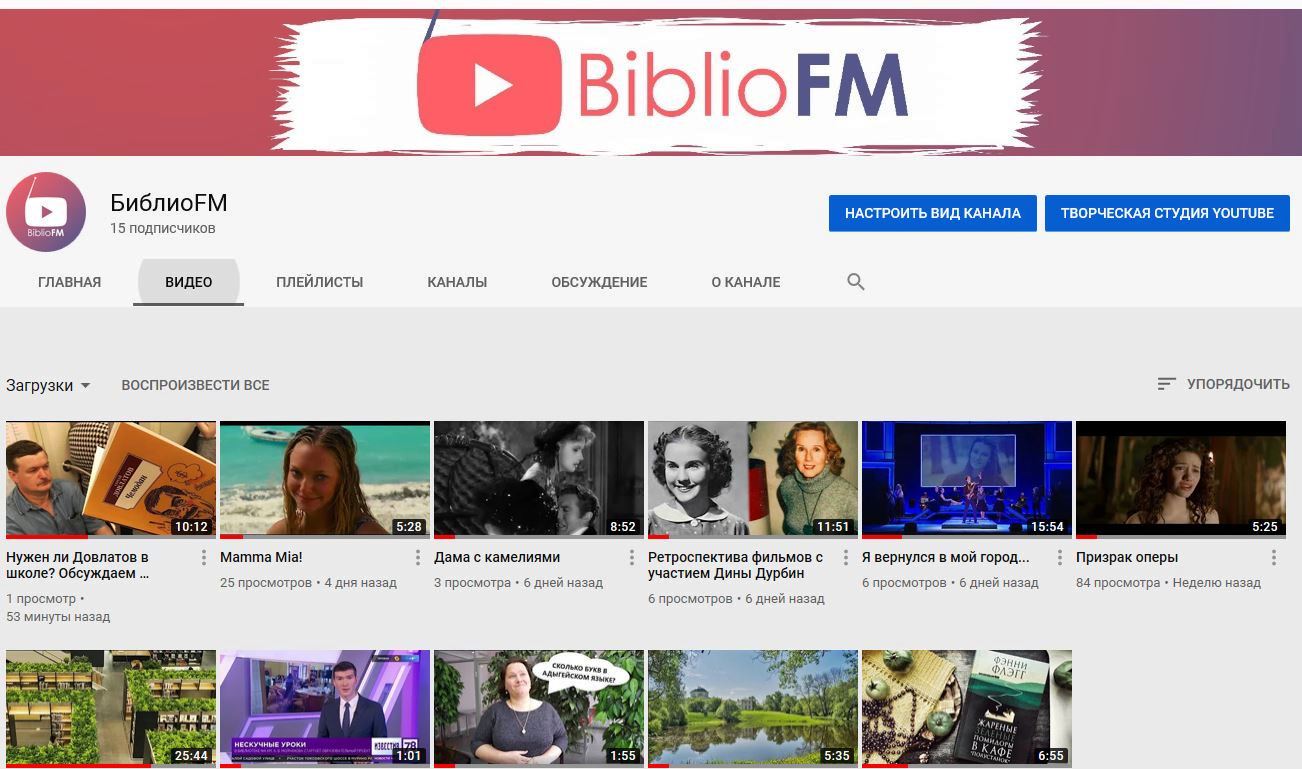Click Настроить вид канала button
Image resolution: width=1302 pixels, height=769 pixels.
[933, 213]
